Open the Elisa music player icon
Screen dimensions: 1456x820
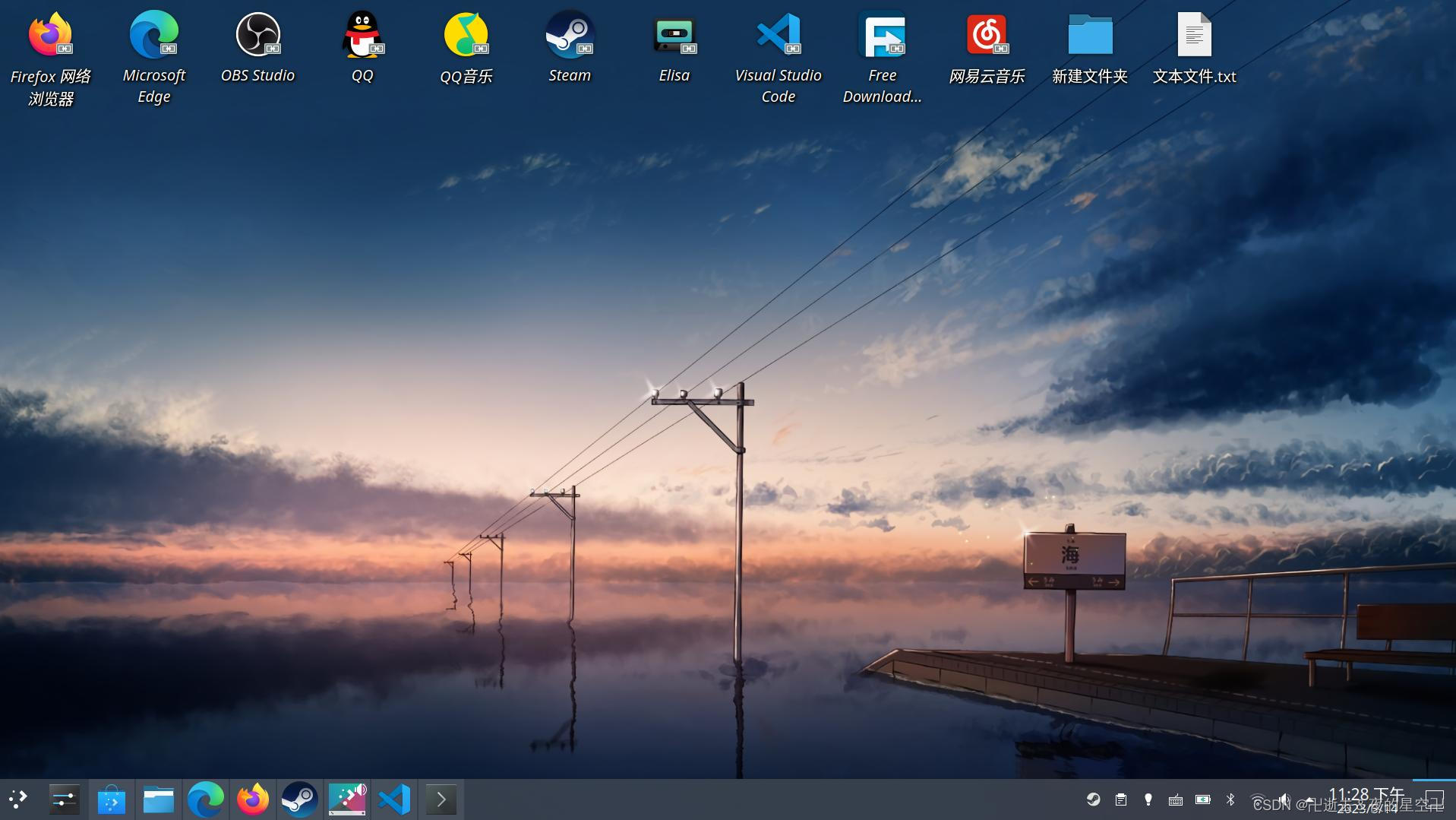coord(674,34)
